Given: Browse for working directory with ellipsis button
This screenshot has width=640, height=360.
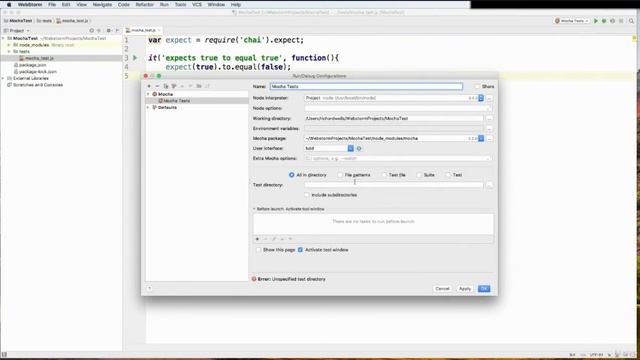Looking at the screenshot, I should tap(489, 118).
